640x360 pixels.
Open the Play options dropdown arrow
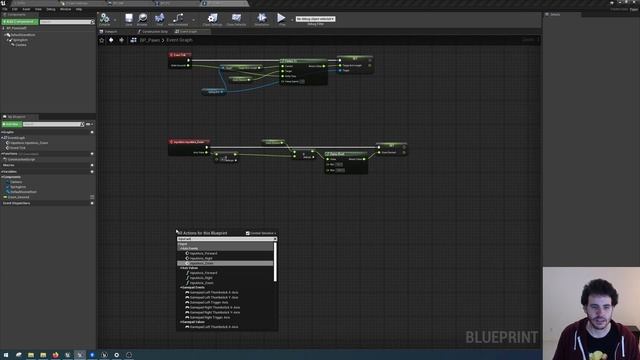point(291,19)
